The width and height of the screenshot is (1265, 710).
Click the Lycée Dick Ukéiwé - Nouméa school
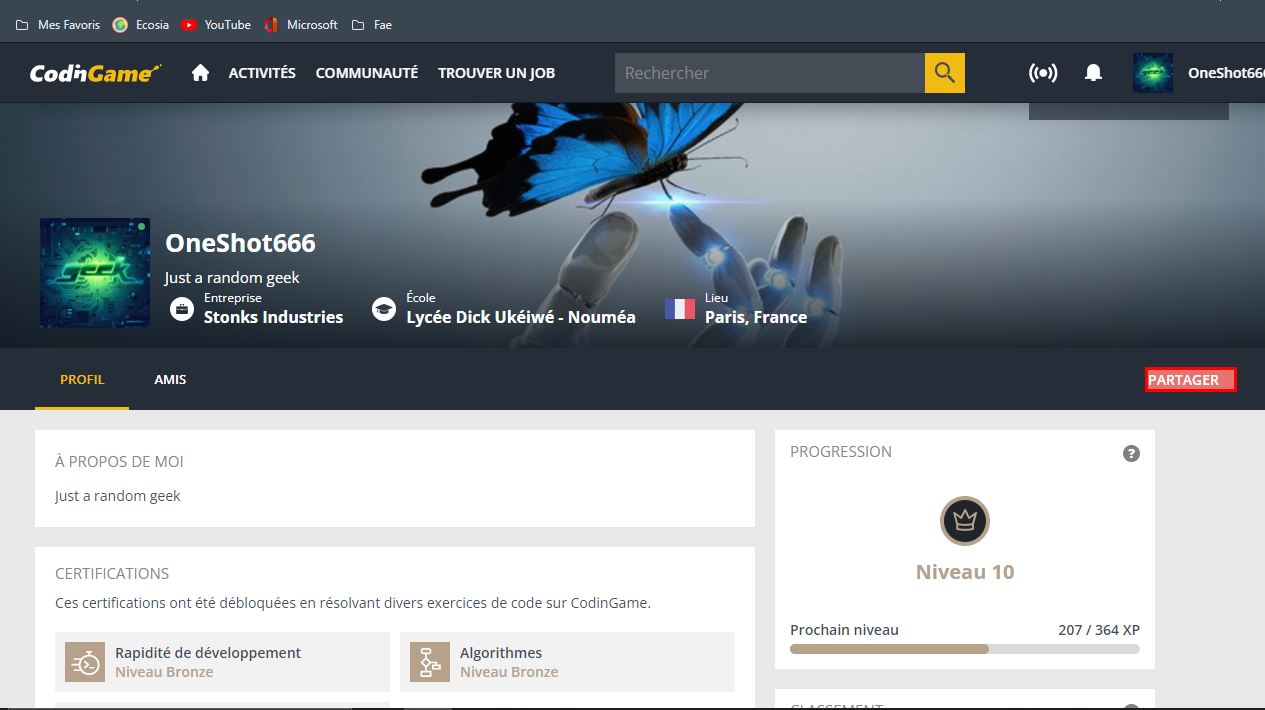pos(521,317)
